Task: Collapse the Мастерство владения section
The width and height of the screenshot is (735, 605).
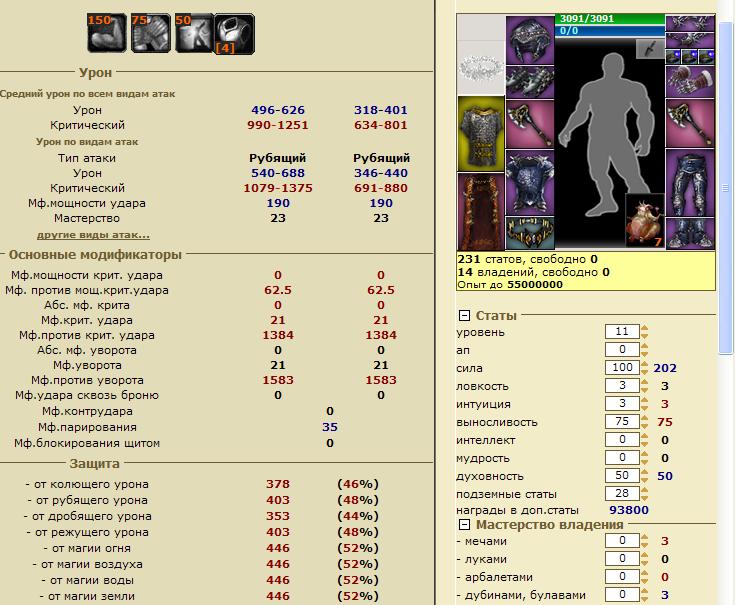Action: tap(464, 524)
